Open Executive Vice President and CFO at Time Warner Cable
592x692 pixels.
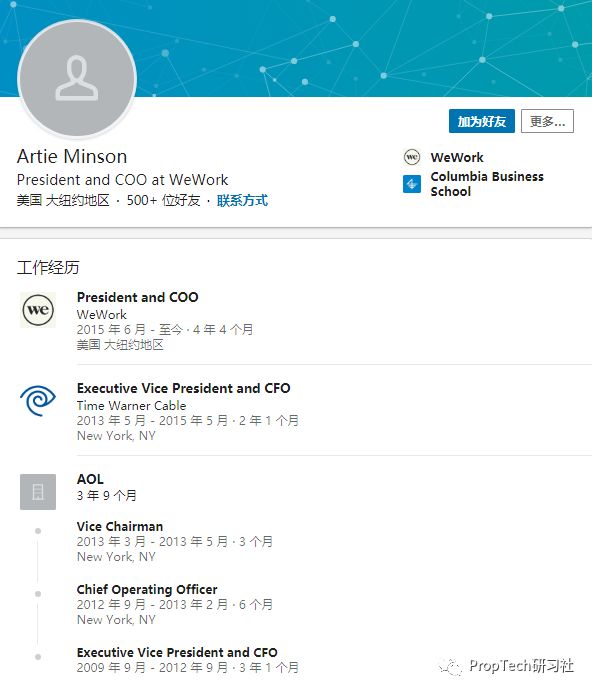pos(183,388)
